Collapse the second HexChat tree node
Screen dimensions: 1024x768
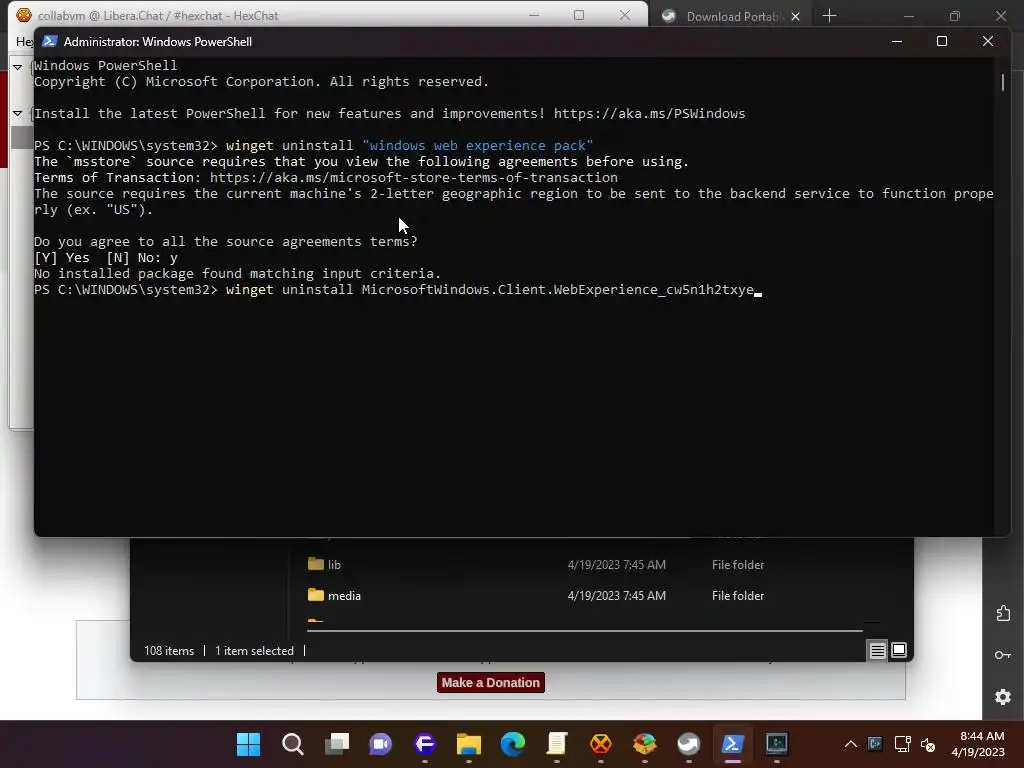coord(18,114)
